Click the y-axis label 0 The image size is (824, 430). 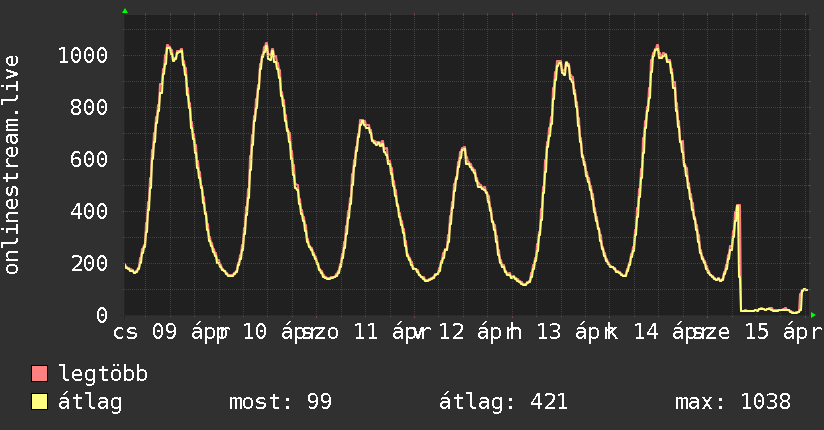pyautogui.click(x=102, y=315)
